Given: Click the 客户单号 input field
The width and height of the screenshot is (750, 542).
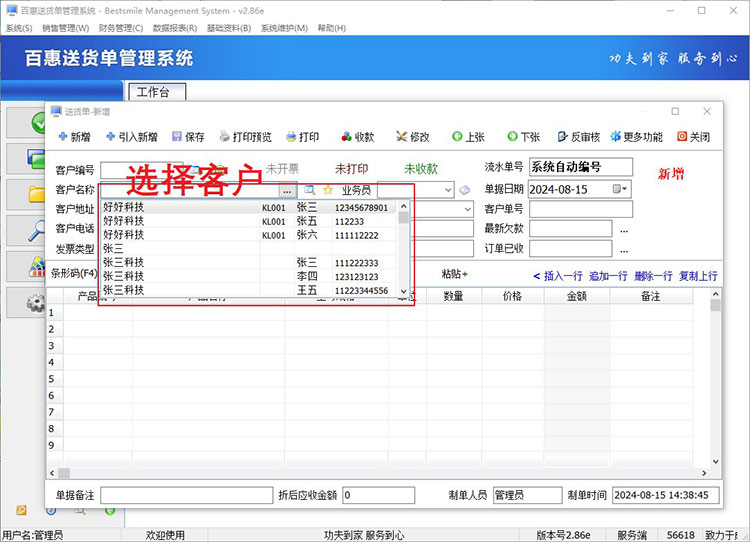Looking at the screenshot, I should tap(581, 209).
